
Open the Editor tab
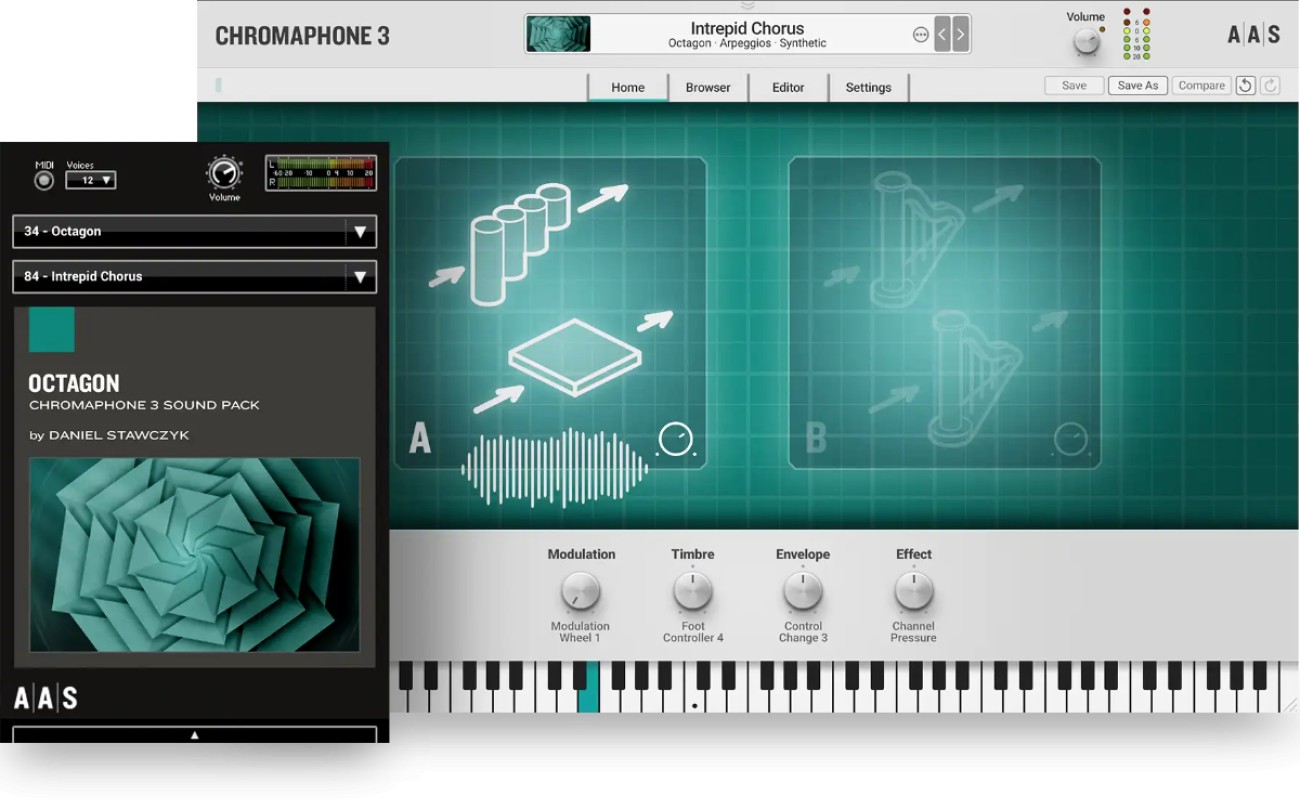[788, 87]
